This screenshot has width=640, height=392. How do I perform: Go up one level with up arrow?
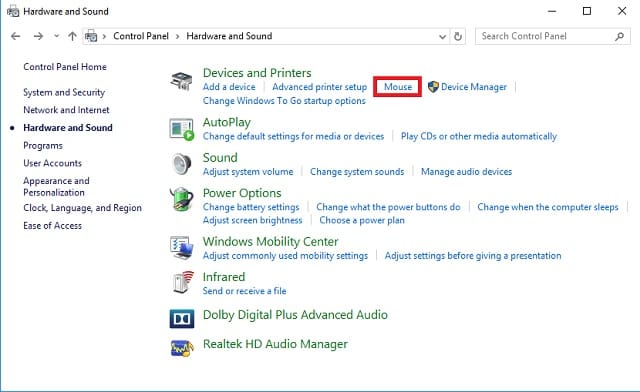coord(72,36)
